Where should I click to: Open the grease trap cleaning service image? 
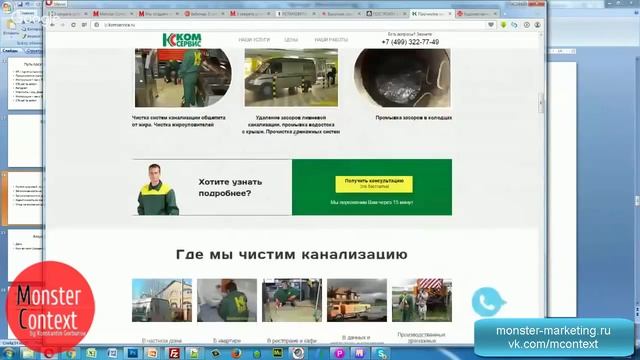(x=183, y=78)
